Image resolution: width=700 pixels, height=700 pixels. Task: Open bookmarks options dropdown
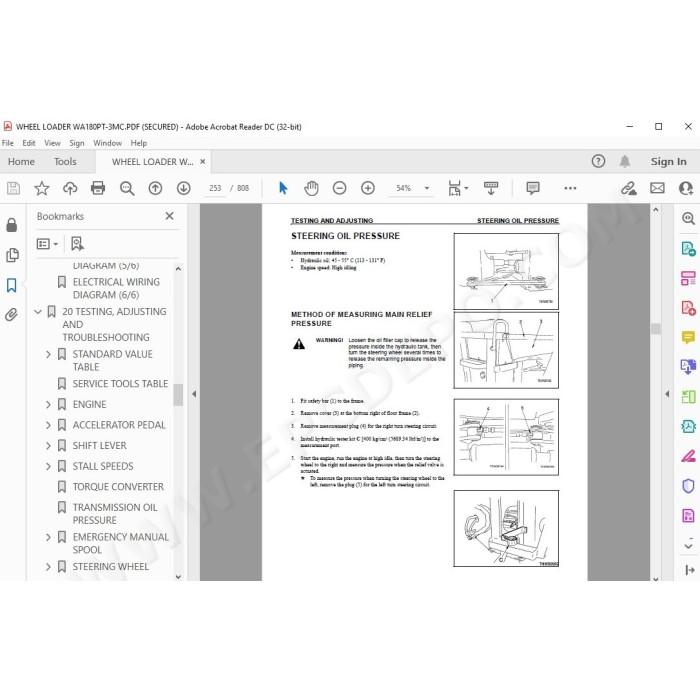pyautogui.click(x=47, y=244)
